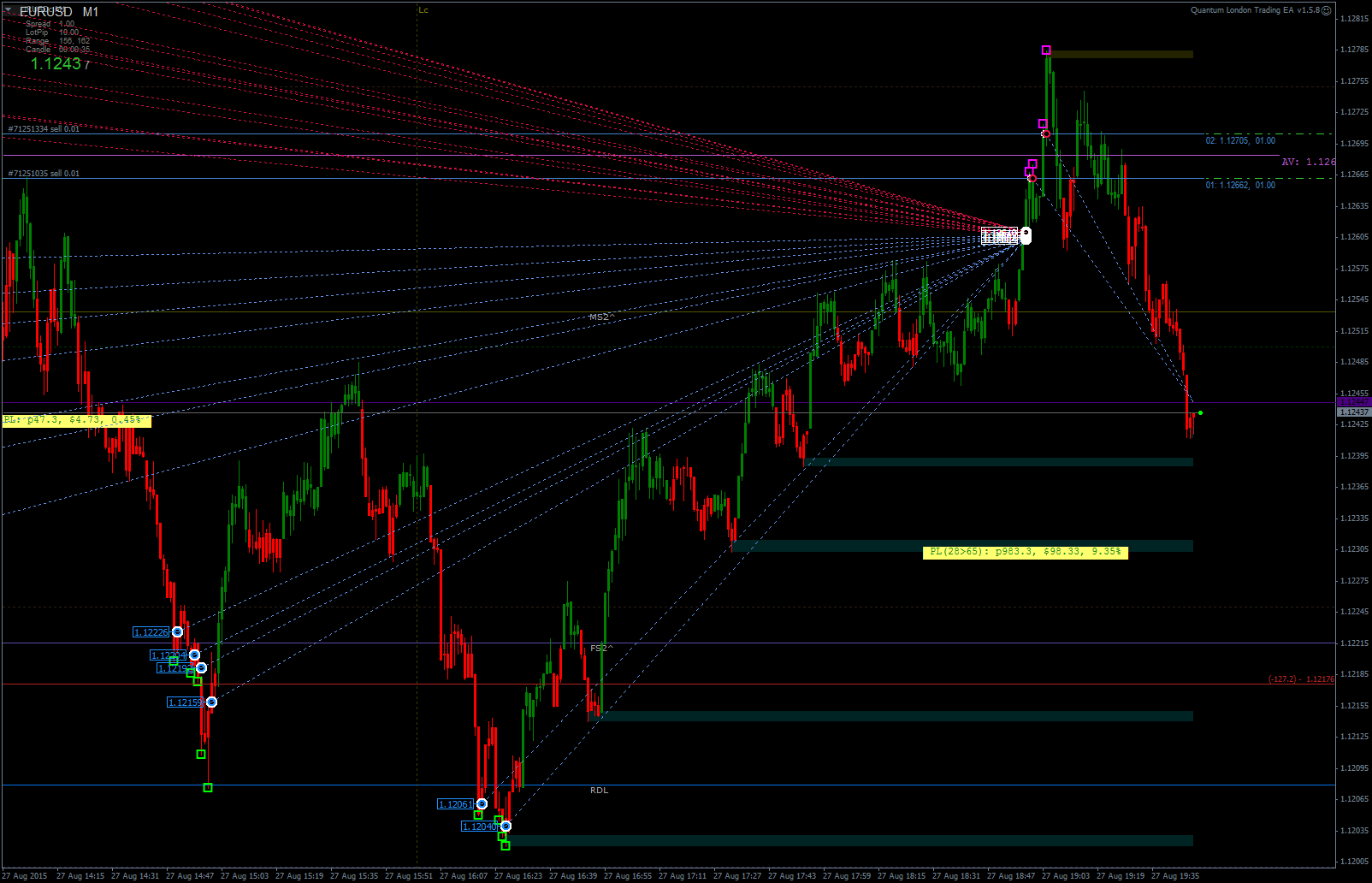Click the 1.12437 current price tag on axis

point(1353,412)
